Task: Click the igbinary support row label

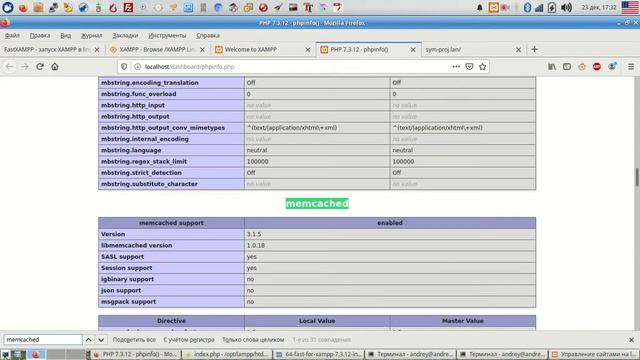Action: click(x=127, y=279)
